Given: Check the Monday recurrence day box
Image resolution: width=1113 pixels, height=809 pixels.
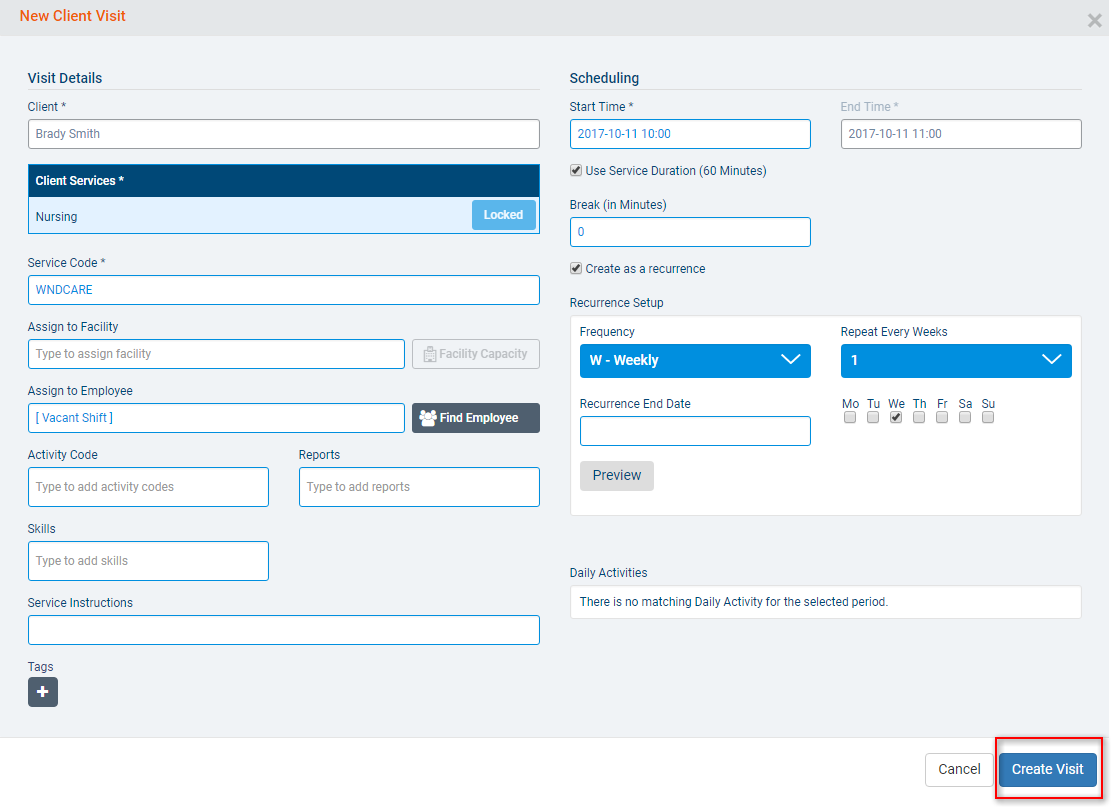Looking at the screenshot, I should [850, 418].
